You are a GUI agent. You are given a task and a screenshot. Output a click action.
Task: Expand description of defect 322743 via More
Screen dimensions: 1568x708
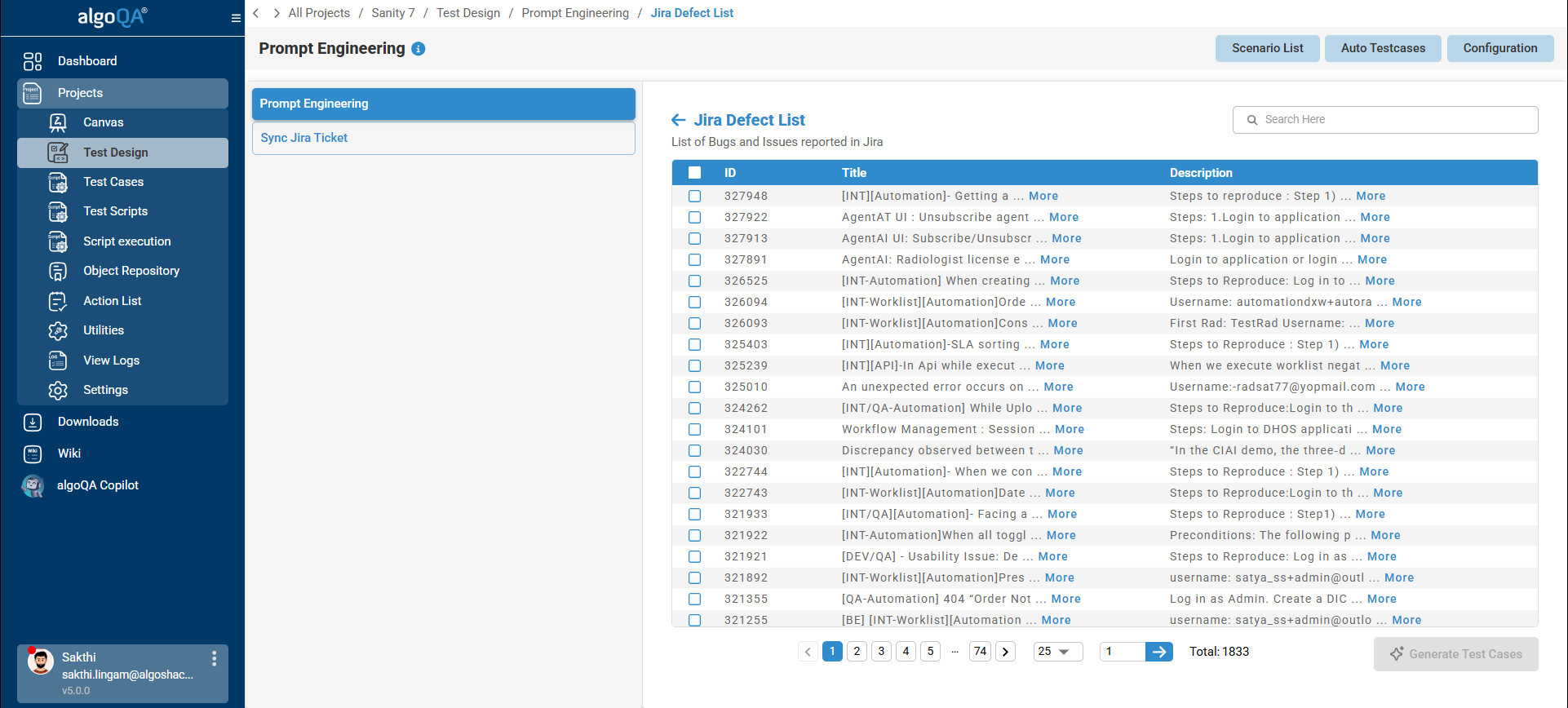[1389, 493]
